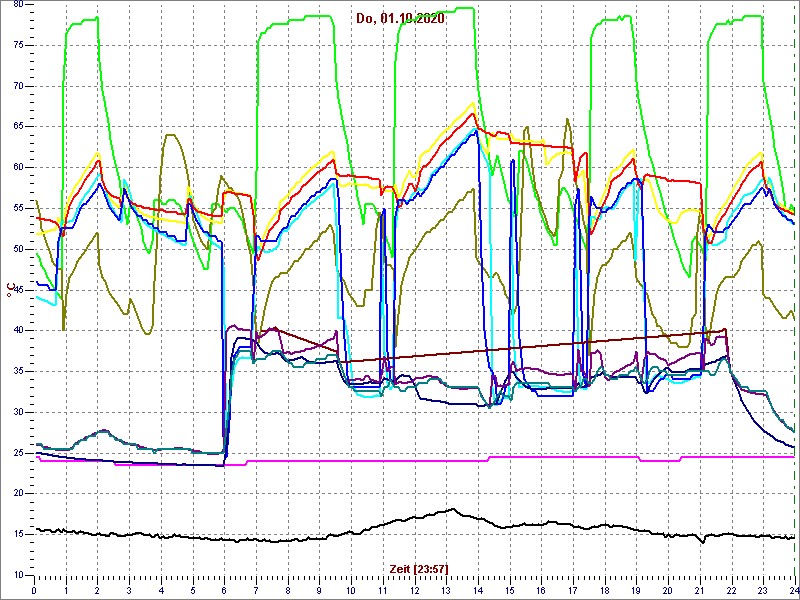Viewport: 800px width, 600px height.
Task: Click hour 24 on the time axis
Action: click(793, 590)
